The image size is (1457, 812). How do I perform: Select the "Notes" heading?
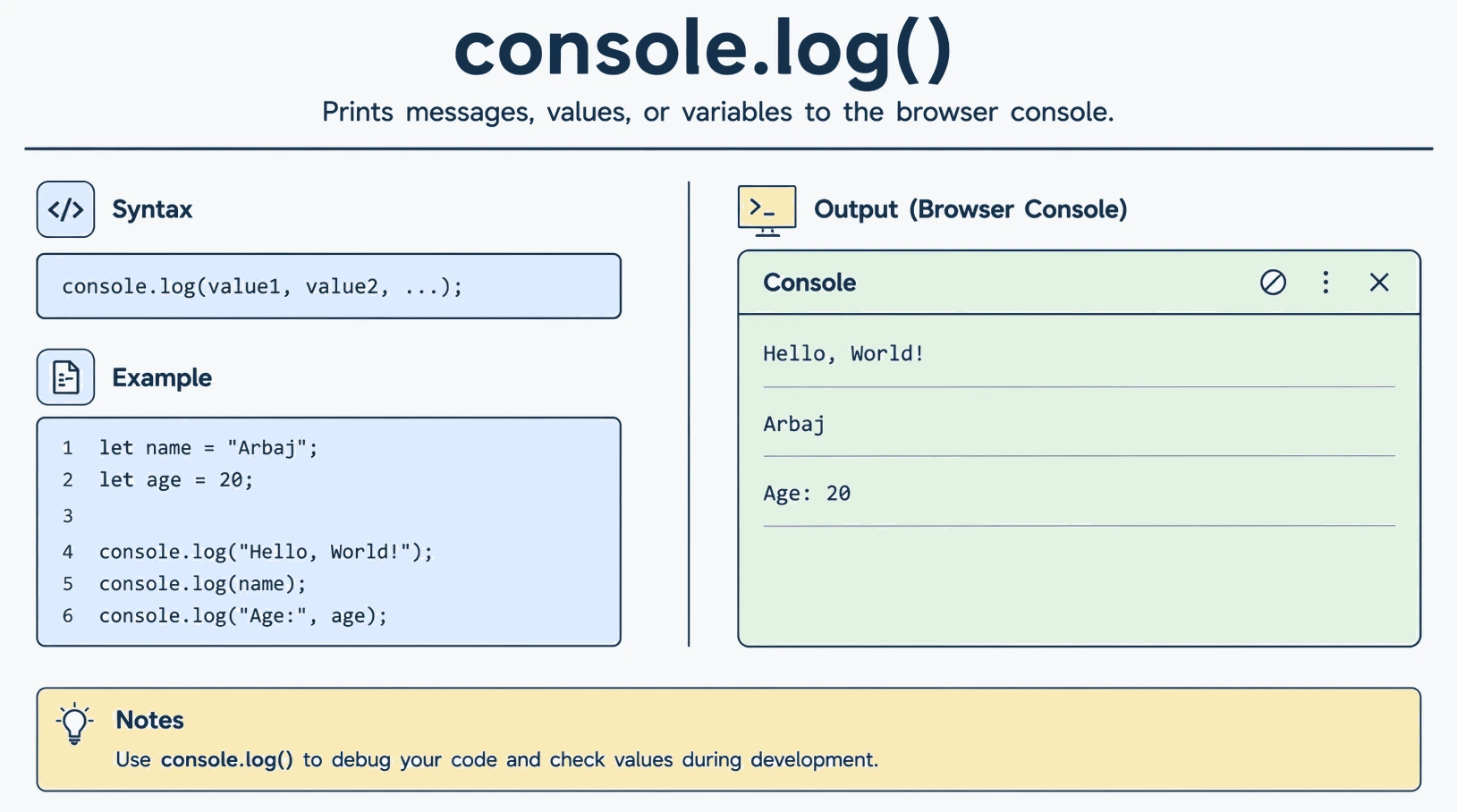(149, 720)
